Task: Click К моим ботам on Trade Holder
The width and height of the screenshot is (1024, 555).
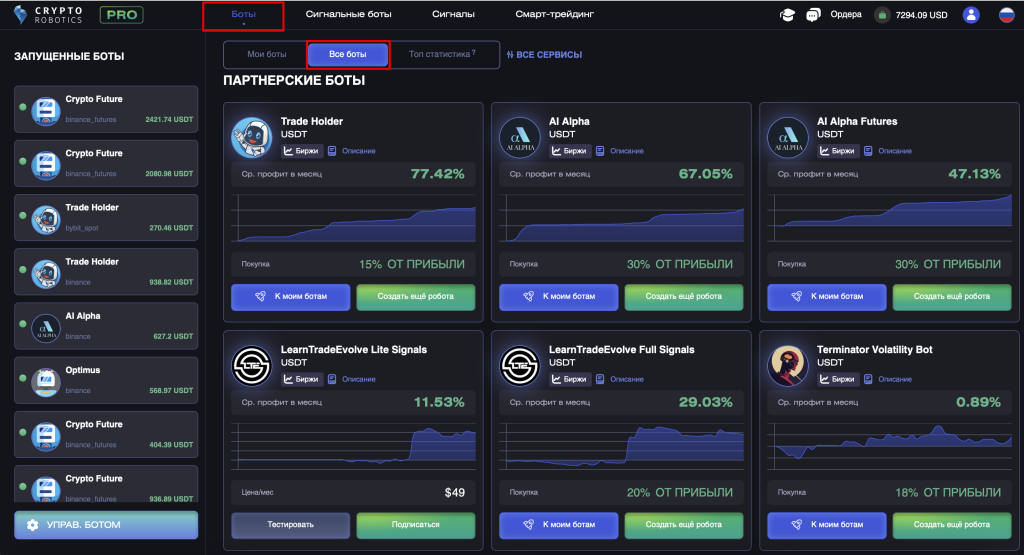Action: (291, 296)
